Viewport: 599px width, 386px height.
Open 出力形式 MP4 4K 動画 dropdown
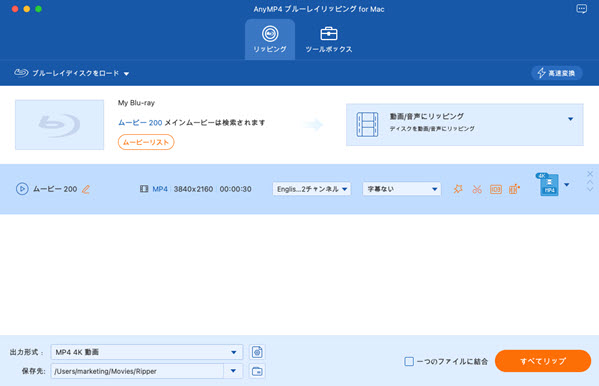(x=147, y=352)
